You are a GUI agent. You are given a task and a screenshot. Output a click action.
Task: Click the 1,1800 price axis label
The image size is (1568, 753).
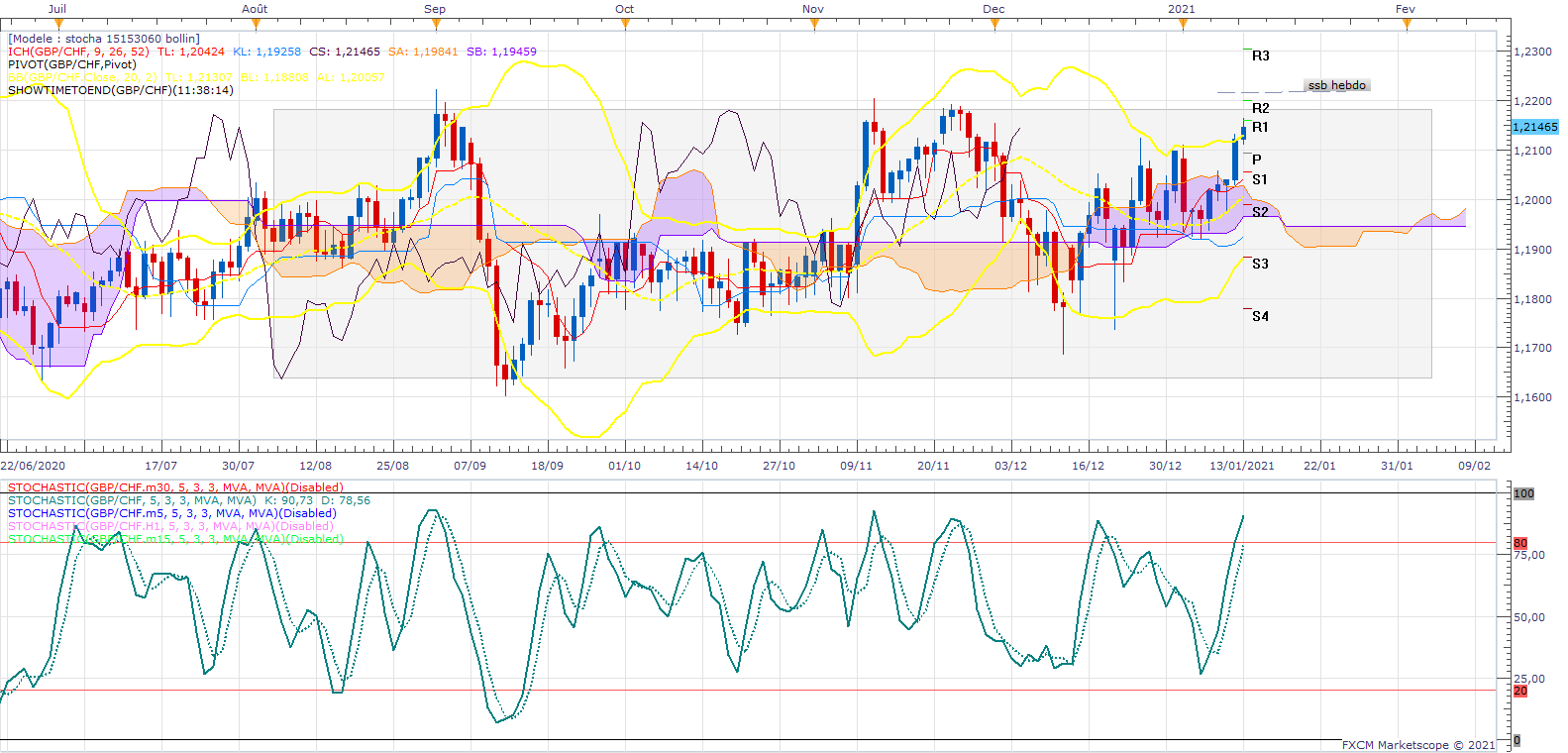[1533, 299]
